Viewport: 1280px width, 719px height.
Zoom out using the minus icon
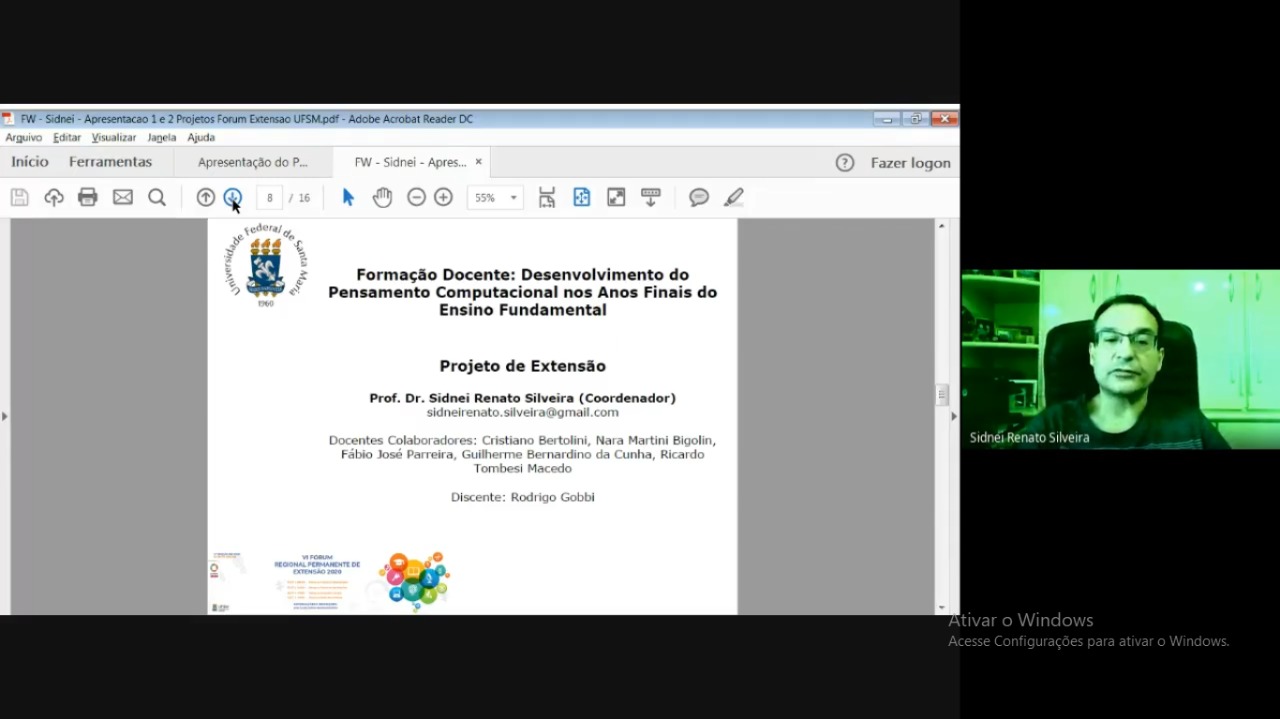click(416, 197)
